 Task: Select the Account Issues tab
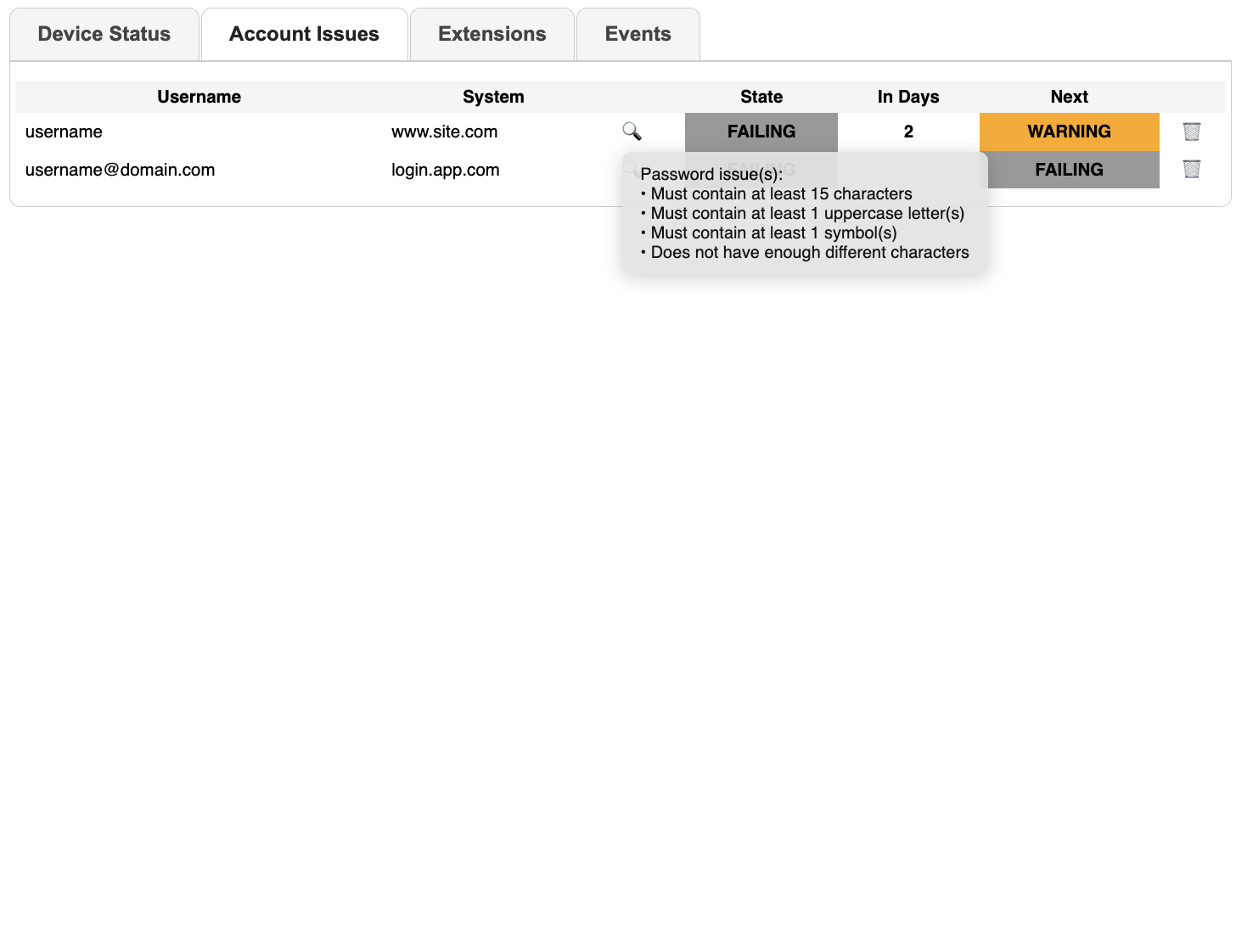click(303, 34)
